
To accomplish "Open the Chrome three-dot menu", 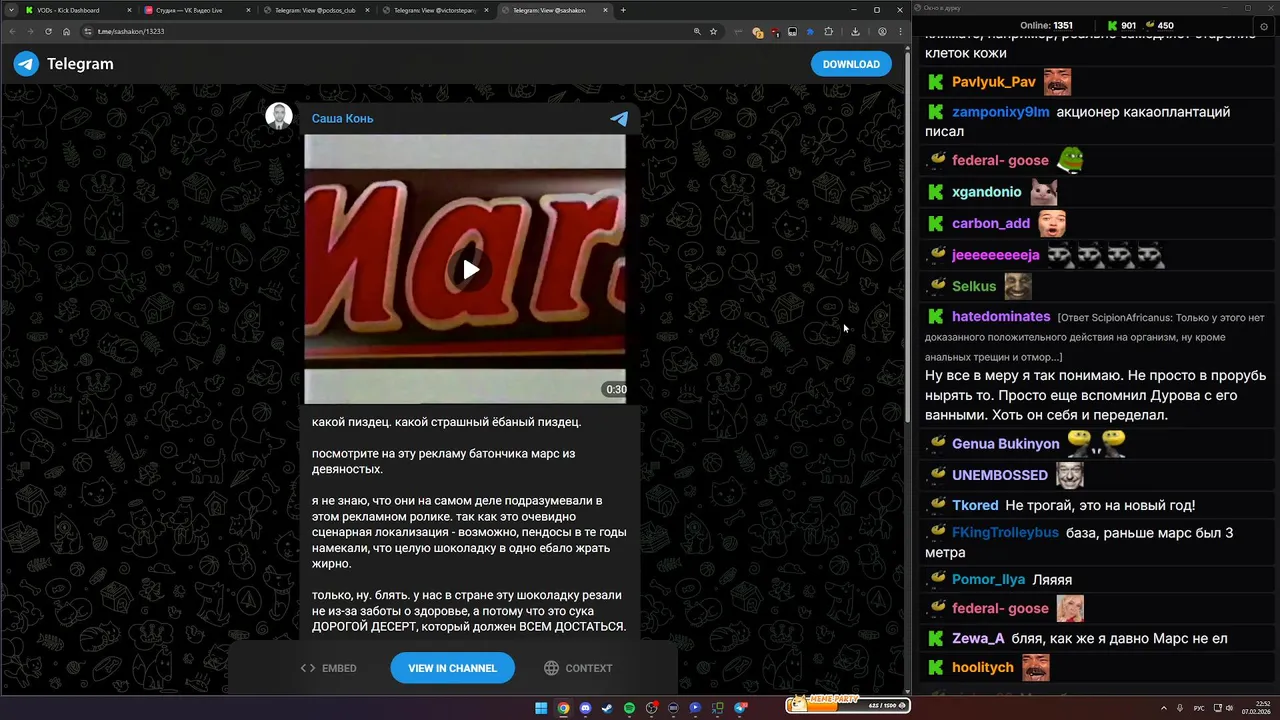I will (x=900, y=31).
